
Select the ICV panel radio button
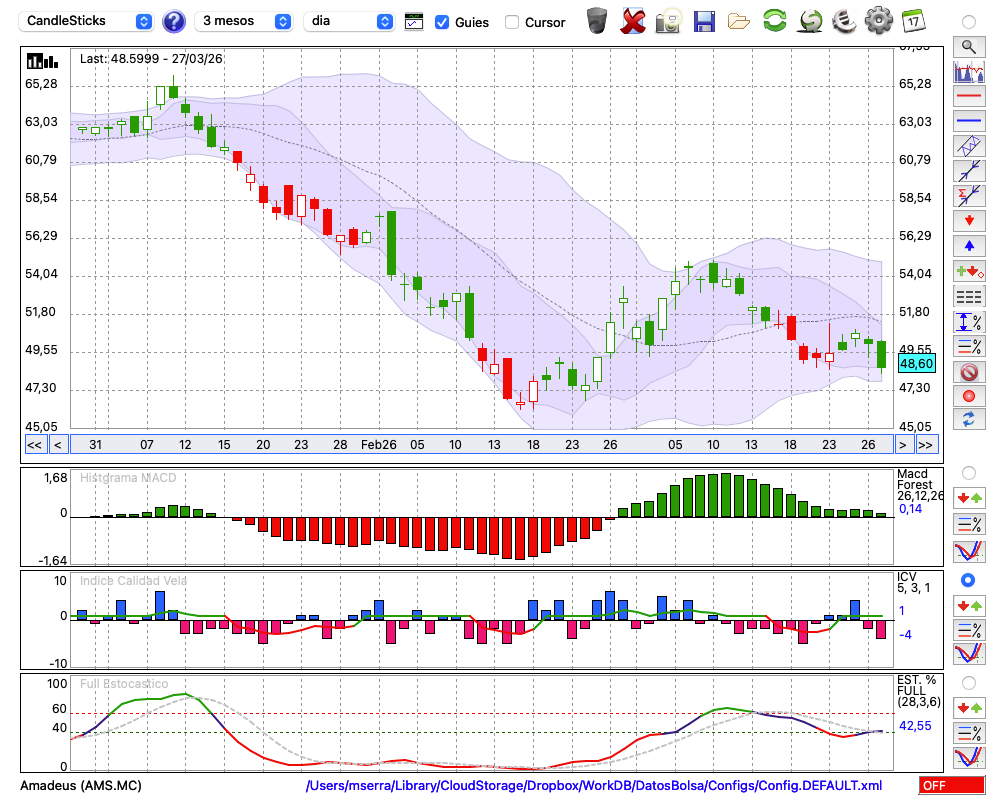point(969,581)
